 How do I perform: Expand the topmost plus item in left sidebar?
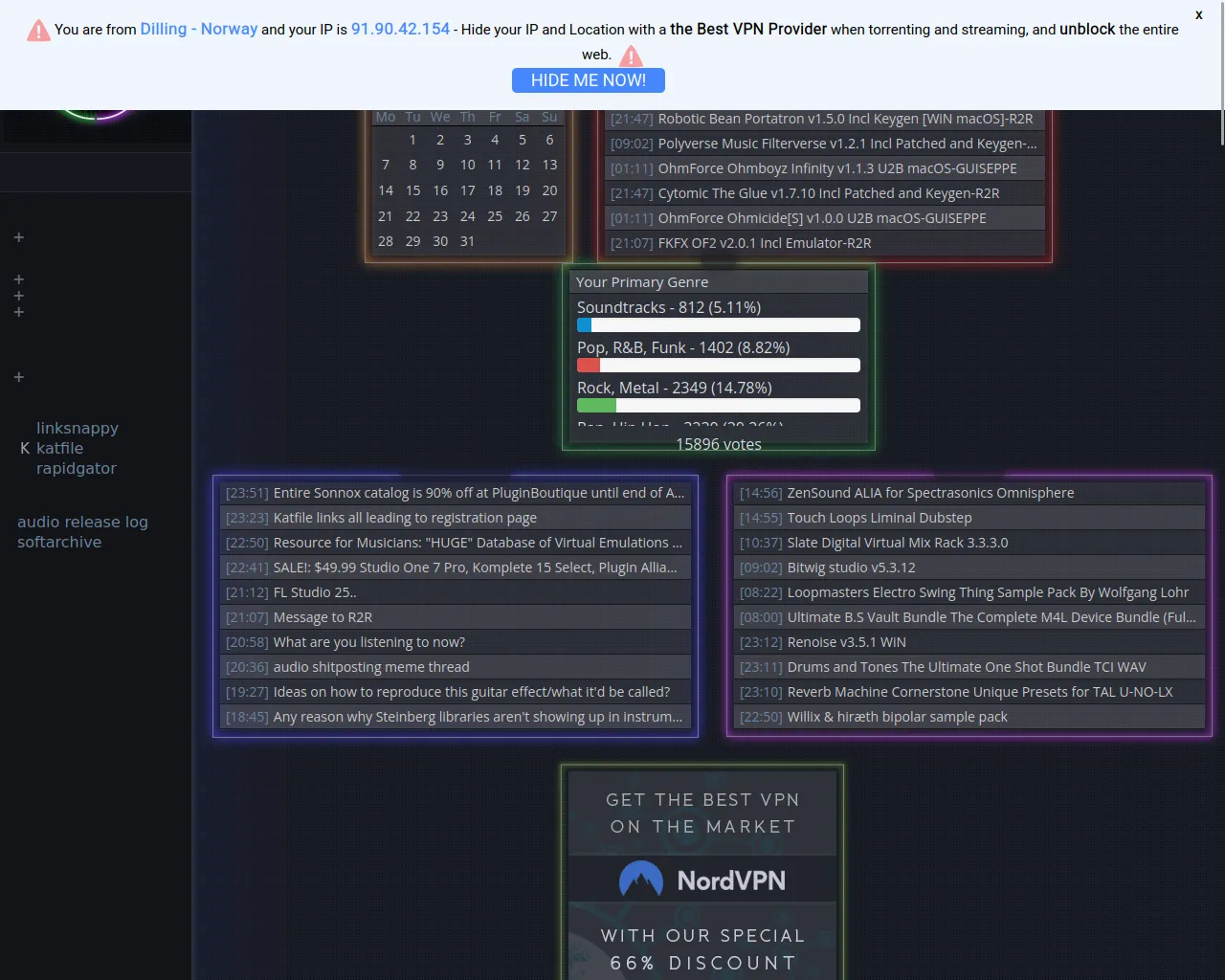[18, 237]
